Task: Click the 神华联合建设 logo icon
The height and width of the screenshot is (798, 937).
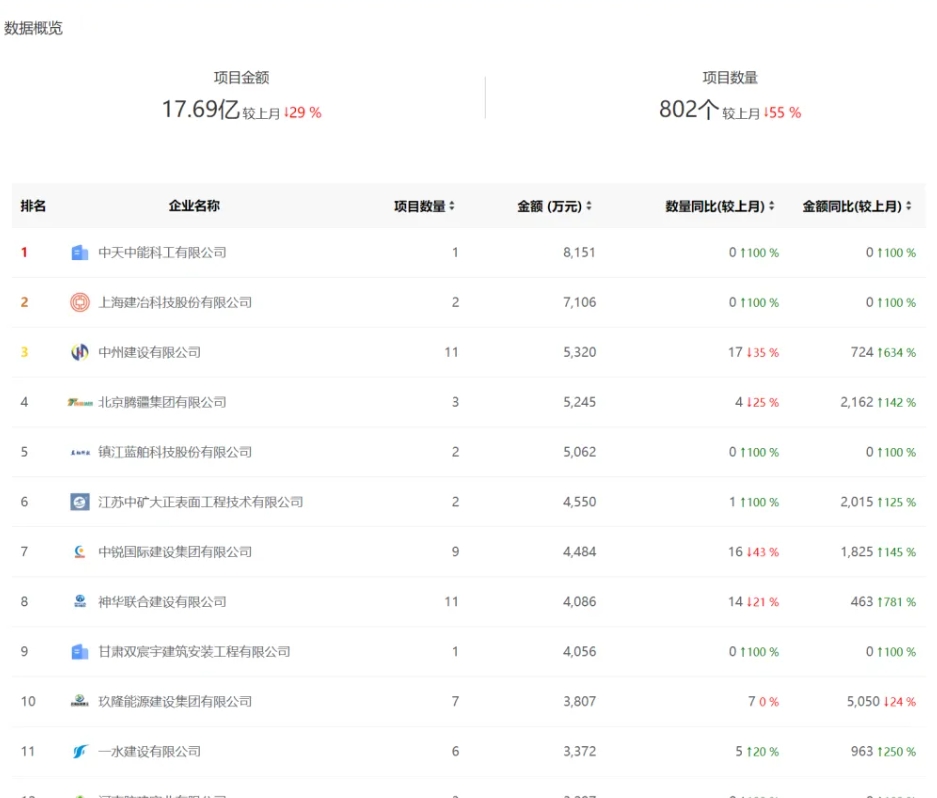Action: click(80, 602)
